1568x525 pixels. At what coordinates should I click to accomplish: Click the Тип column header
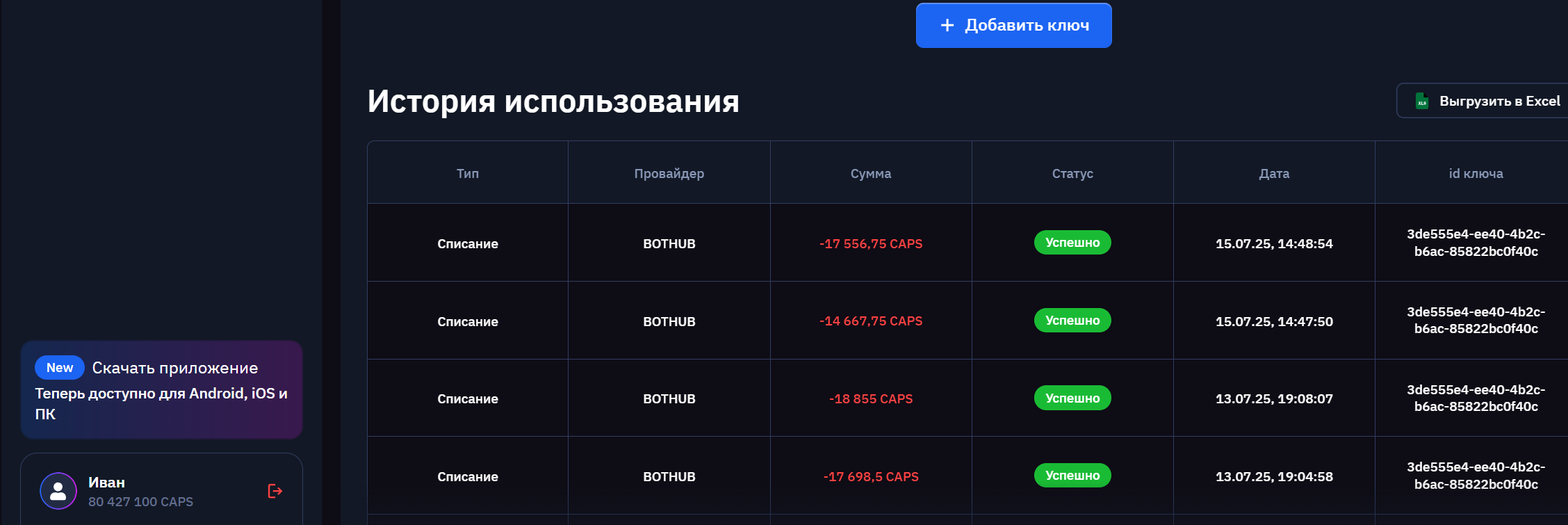468,174
